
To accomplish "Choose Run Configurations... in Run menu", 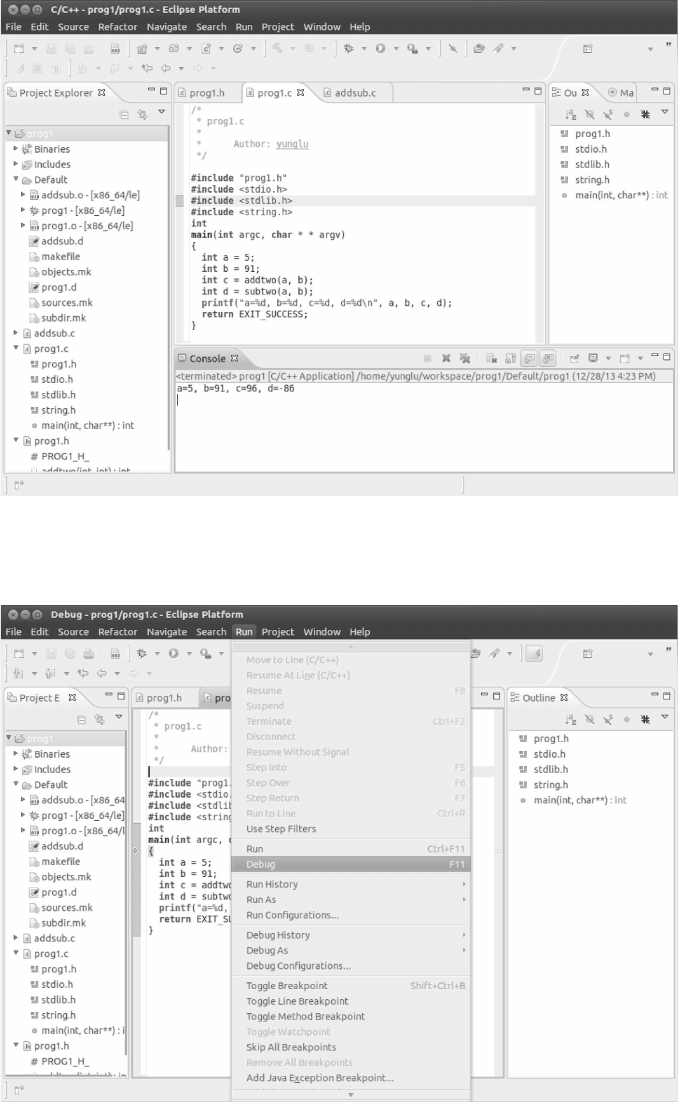I will point(292,915).
